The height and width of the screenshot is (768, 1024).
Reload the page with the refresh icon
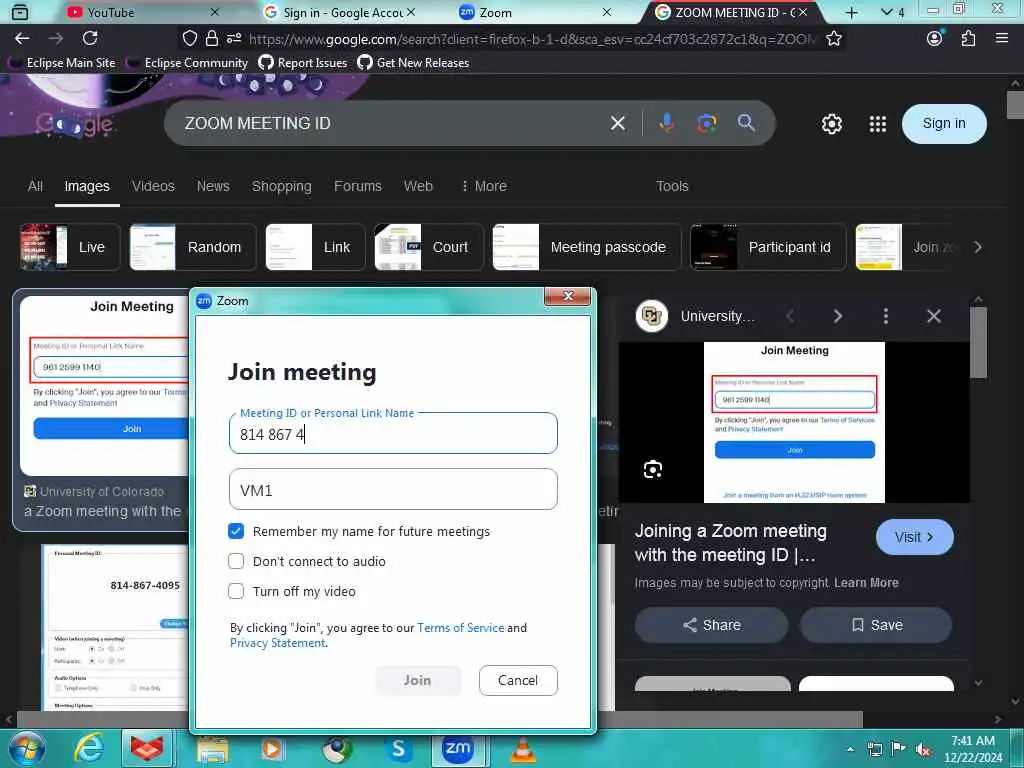[90, 39]
